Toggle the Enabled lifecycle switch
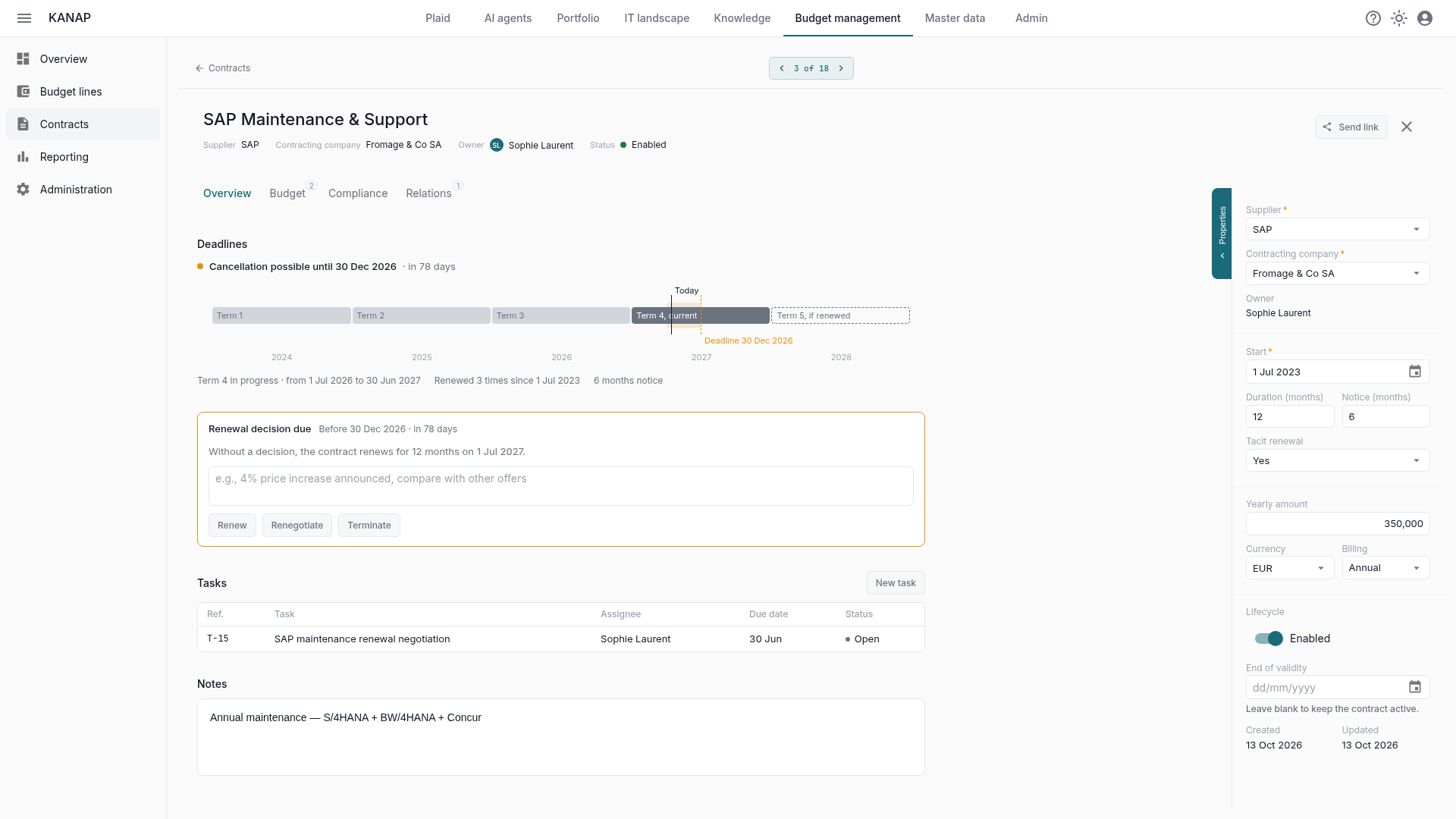The width and height of the screenshot is (1456, 819). [x=1269, y=639]
